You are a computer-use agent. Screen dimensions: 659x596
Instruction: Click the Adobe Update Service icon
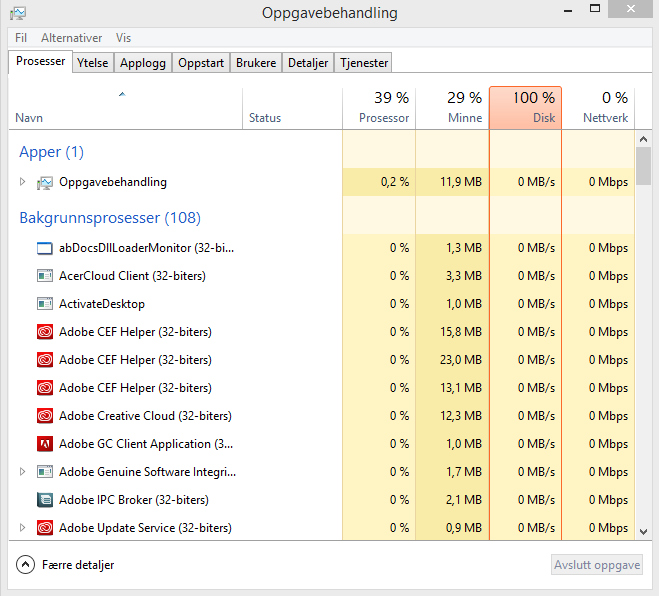(45, 527)
